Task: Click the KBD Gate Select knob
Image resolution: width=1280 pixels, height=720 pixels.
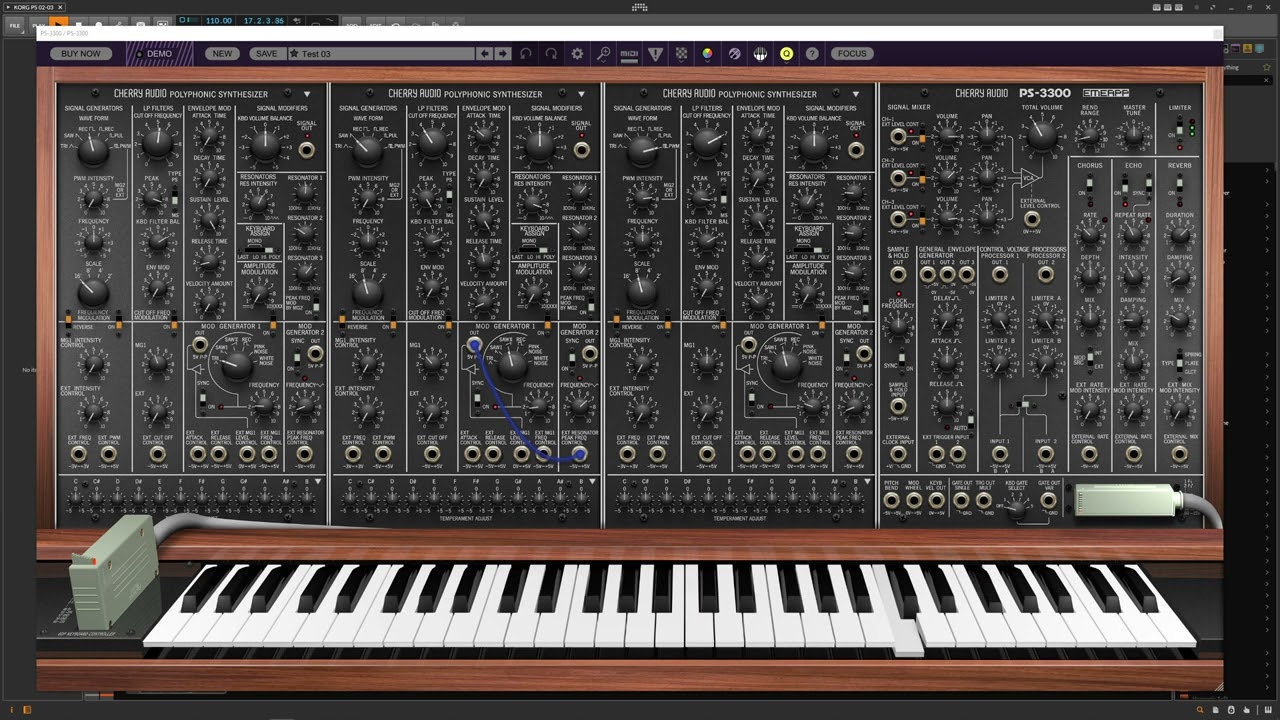Action: [1016, 509]
